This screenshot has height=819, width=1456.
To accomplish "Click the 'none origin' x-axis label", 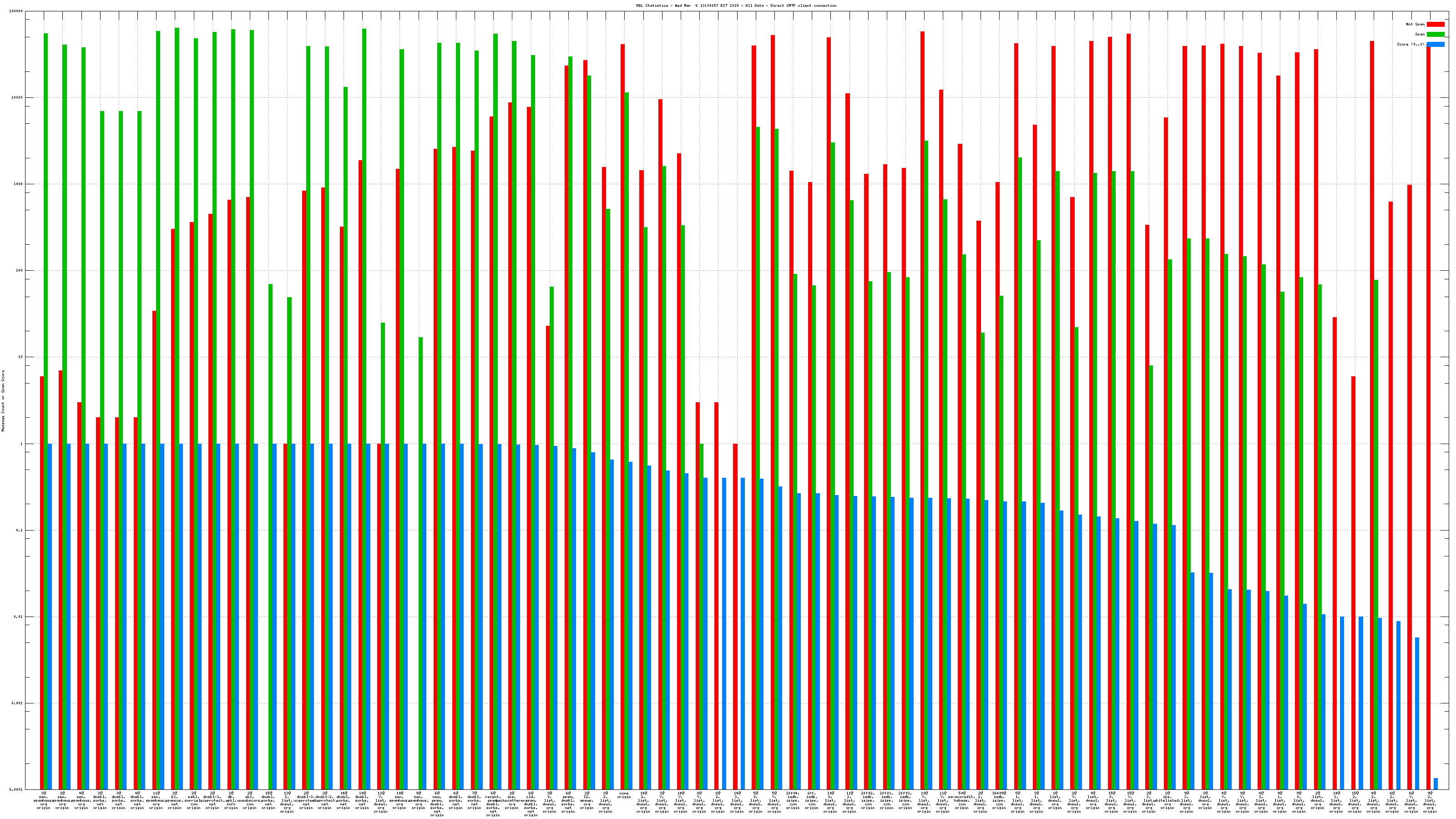I will pyautogui.click(x=624, y=795).
